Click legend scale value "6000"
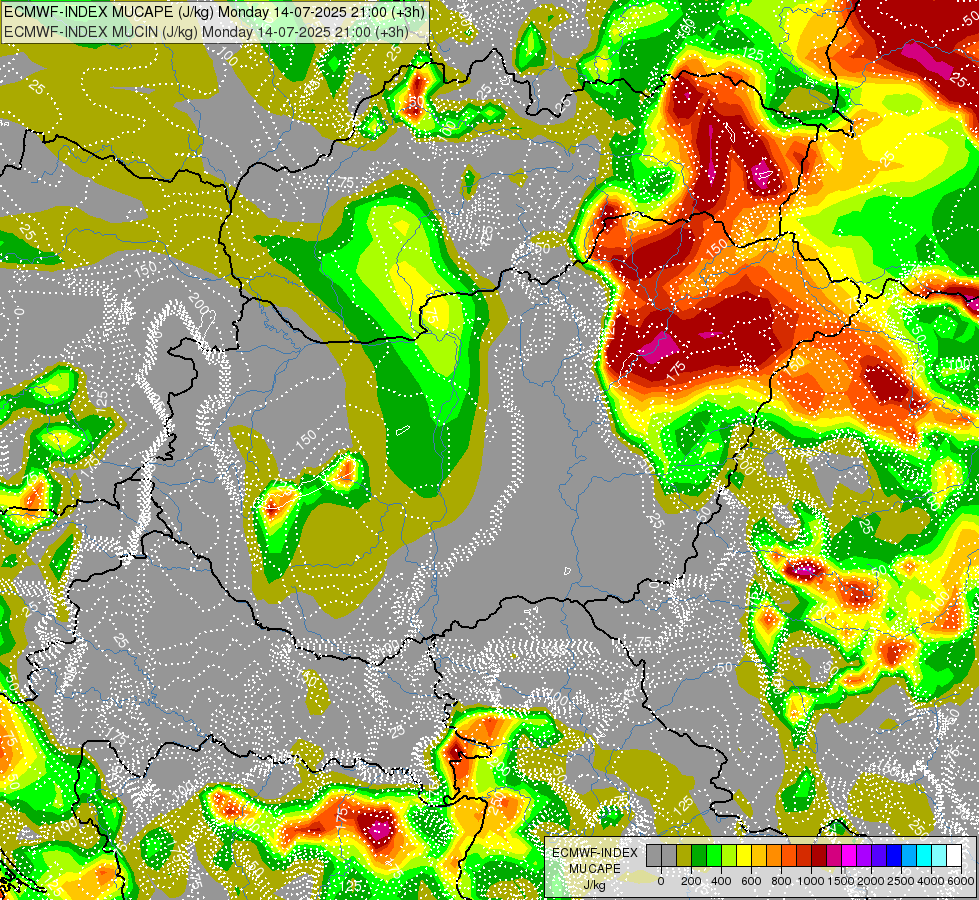This screenshot has width=979, height=900. pos(961,881)
